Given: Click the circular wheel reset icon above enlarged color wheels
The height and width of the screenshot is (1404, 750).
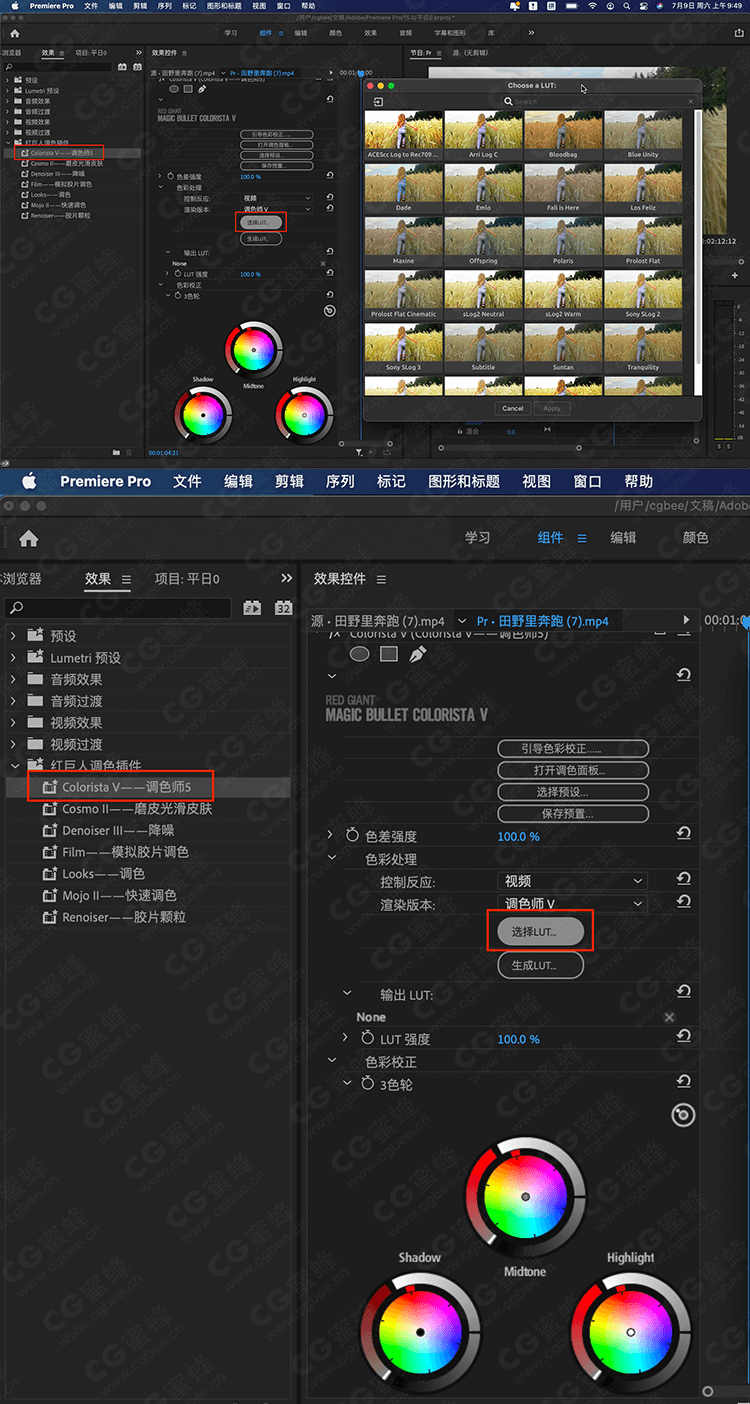Looking at the screenshot, I should pyautogui.click(x=683, y=1115).
